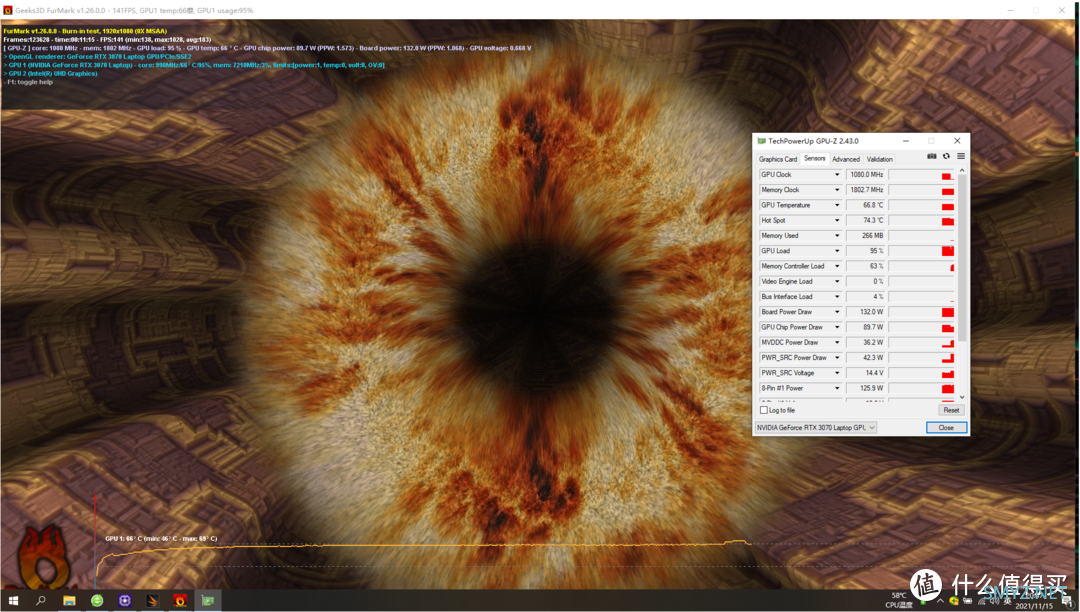
Task: Click the Close button in GPU-Z
Action: pyautogui.click(x=946, y=428)
